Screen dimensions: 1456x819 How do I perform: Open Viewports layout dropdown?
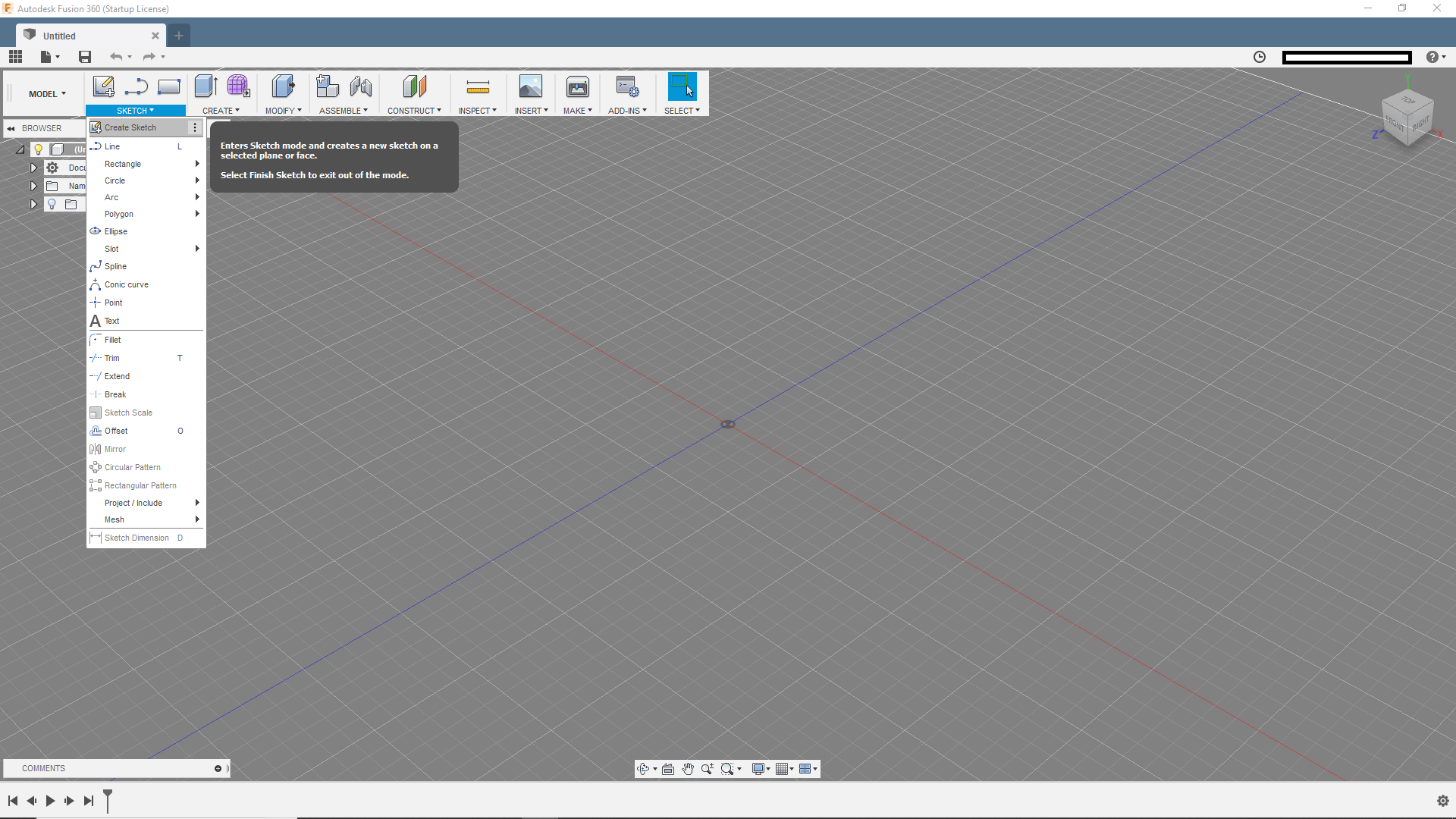(808, 769)
